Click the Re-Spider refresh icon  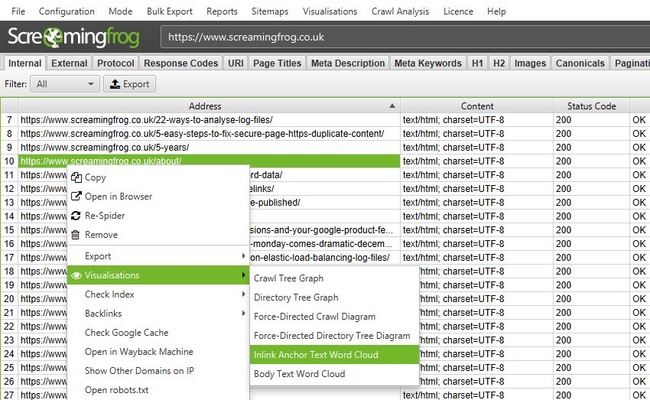pos(75,216)
